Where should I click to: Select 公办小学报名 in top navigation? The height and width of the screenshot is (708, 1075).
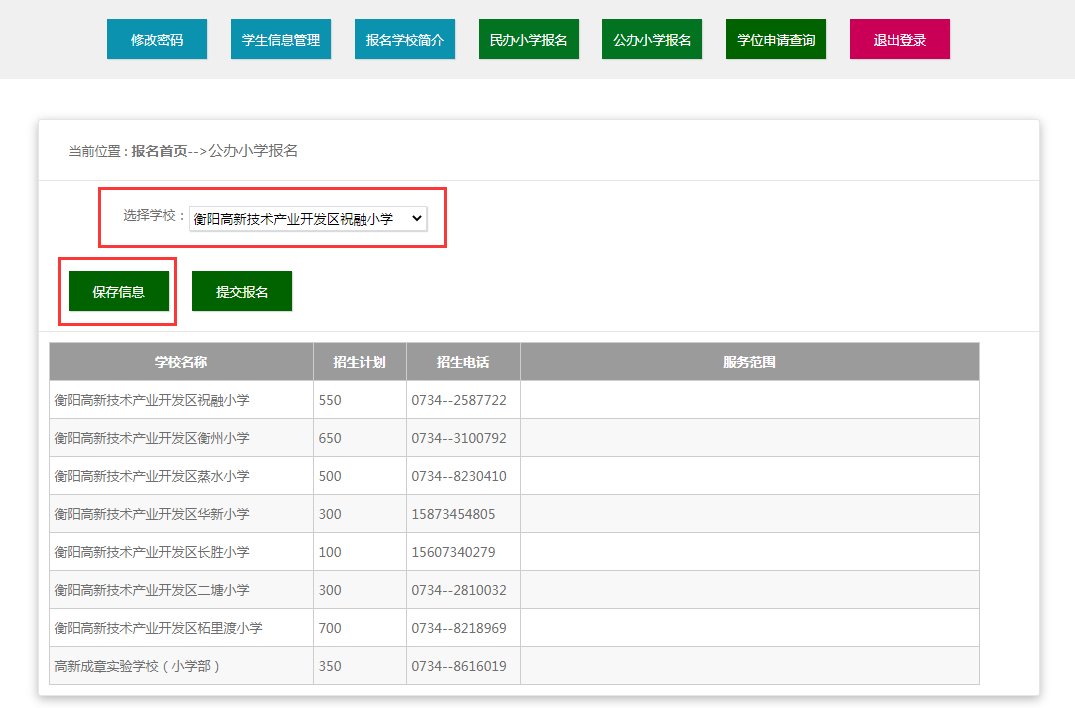tap(652, 40)
